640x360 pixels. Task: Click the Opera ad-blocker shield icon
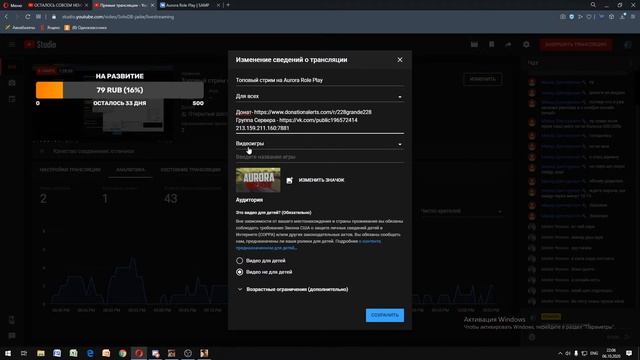coord(571,17)
